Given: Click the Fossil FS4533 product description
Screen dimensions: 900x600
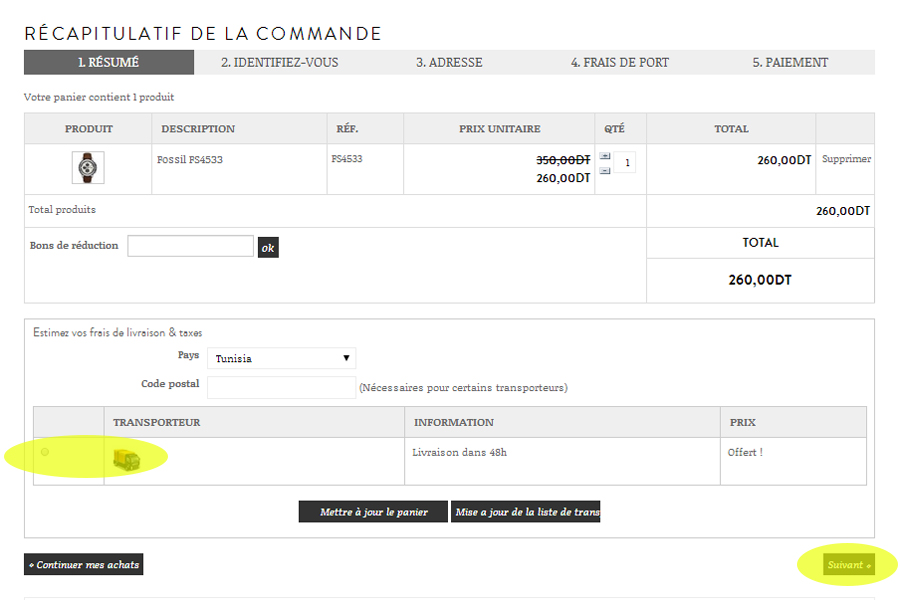Looking at the screenshot, I should [x=190, y=159].
